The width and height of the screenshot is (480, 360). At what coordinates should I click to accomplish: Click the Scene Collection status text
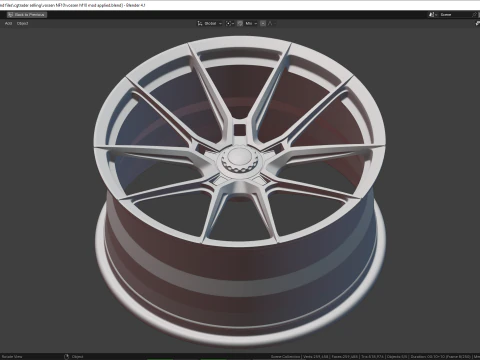tap(285, 357)
